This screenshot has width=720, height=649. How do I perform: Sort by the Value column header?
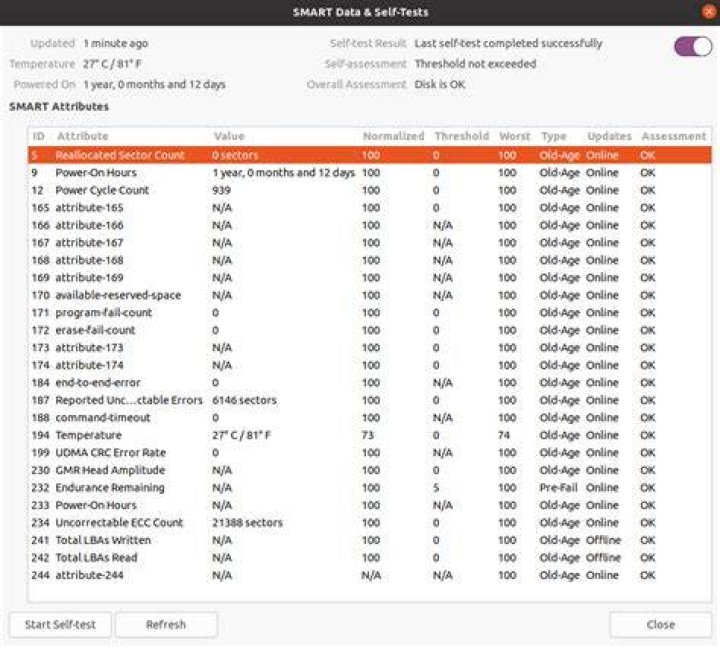click(x=229, y=136)
